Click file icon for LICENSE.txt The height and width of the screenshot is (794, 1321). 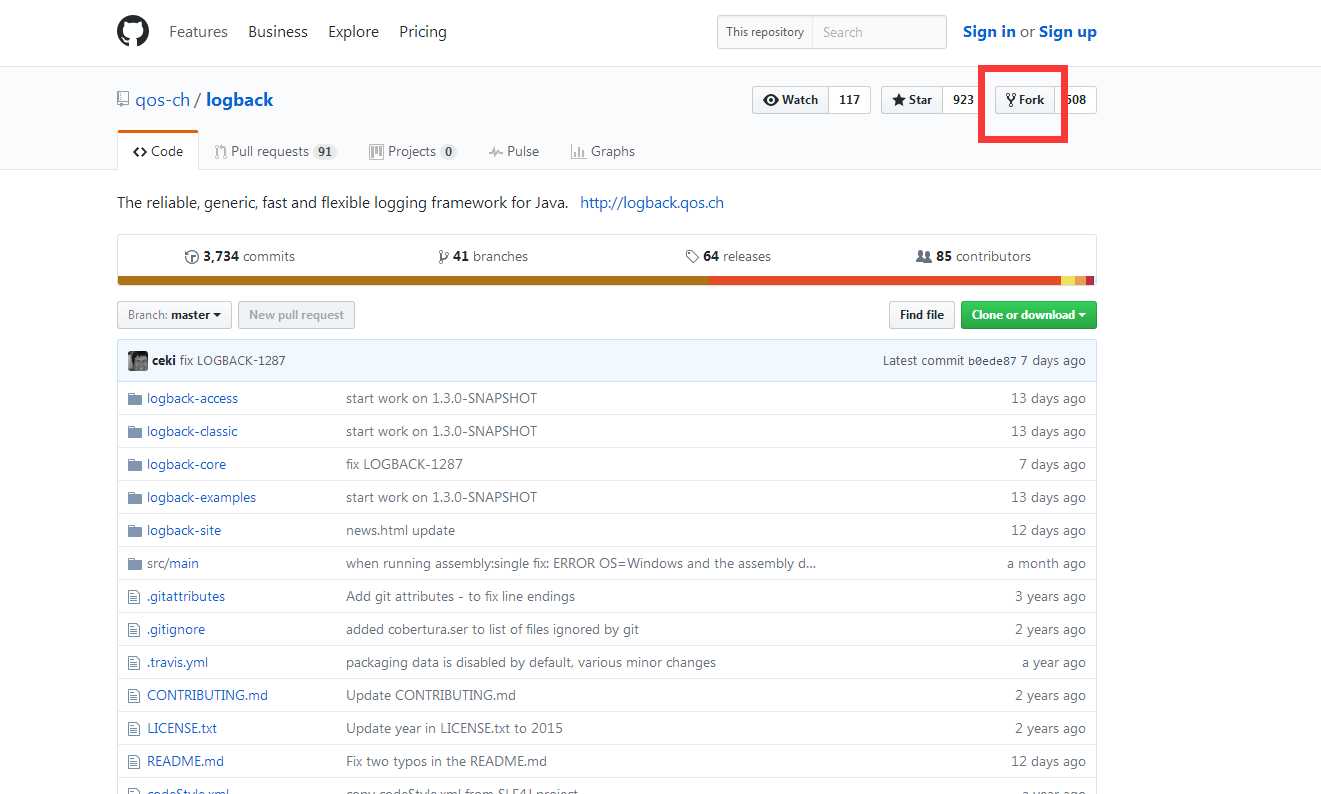(134, 729)
